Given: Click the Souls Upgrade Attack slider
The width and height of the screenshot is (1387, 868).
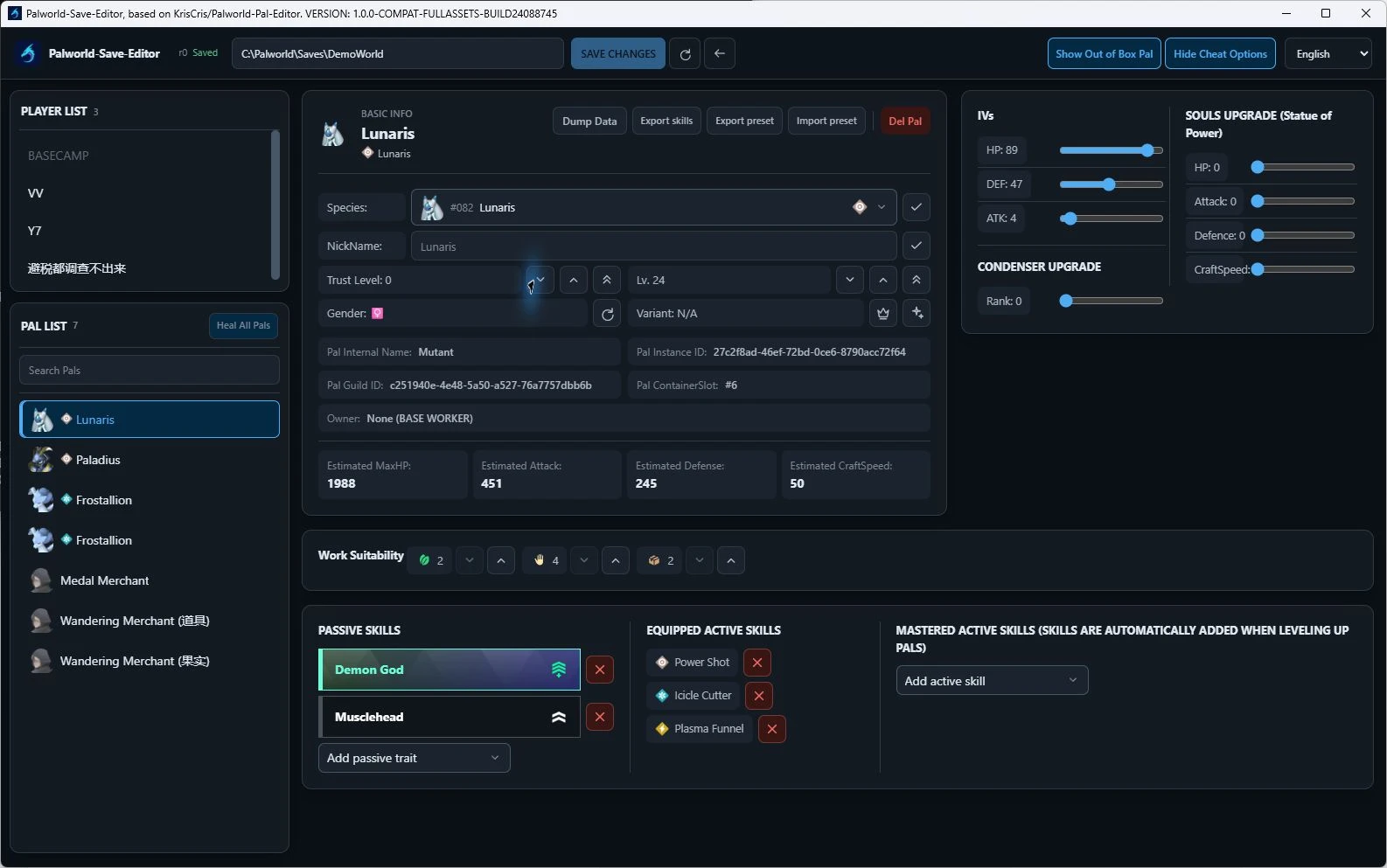Looking at the screenshot, I should pyautogui.click(x=1303, y=201).
